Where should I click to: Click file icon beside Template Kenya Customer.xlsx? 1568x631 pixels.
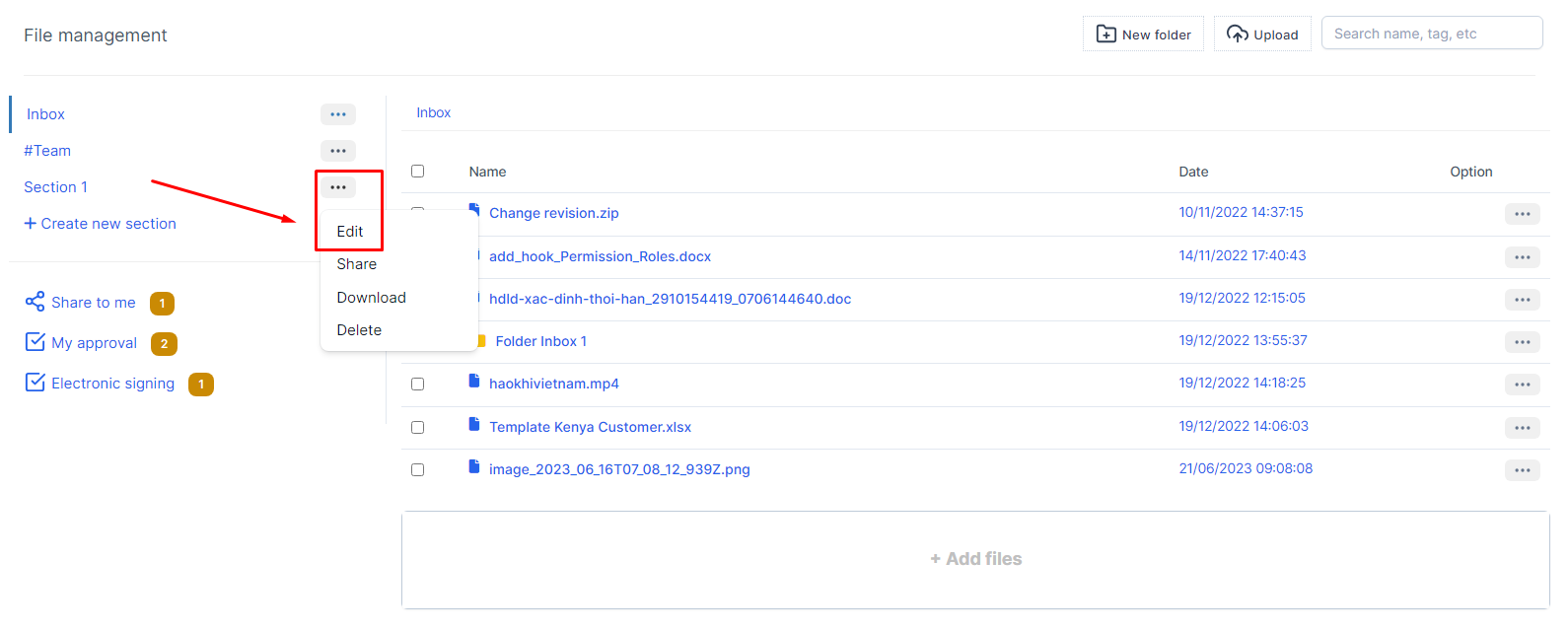coord(474,425)
